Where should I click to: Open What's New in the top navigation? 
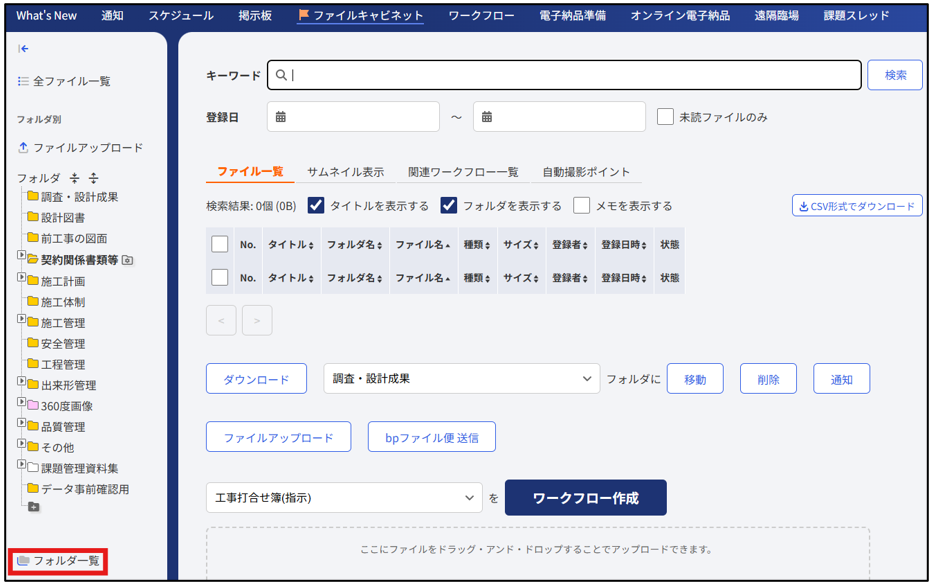pyautogui.click(x=46, y=15)
